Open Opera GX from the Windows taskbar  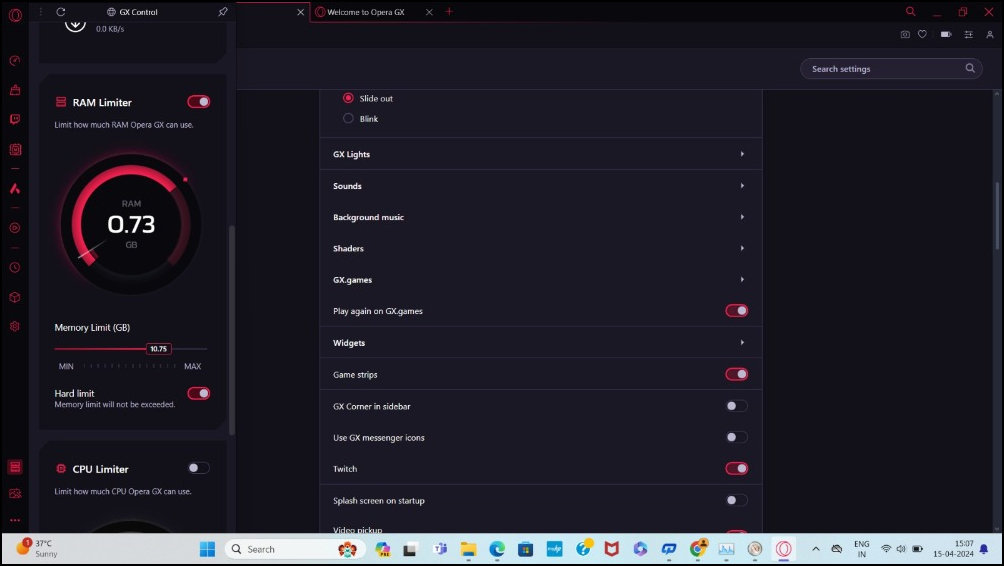click(x=784, y=549)
